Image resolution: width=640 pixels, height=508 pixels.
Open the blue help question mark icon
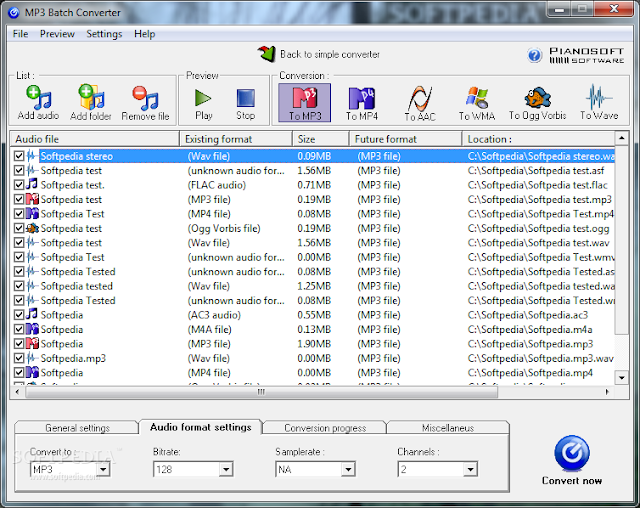(x=534, y=55)
